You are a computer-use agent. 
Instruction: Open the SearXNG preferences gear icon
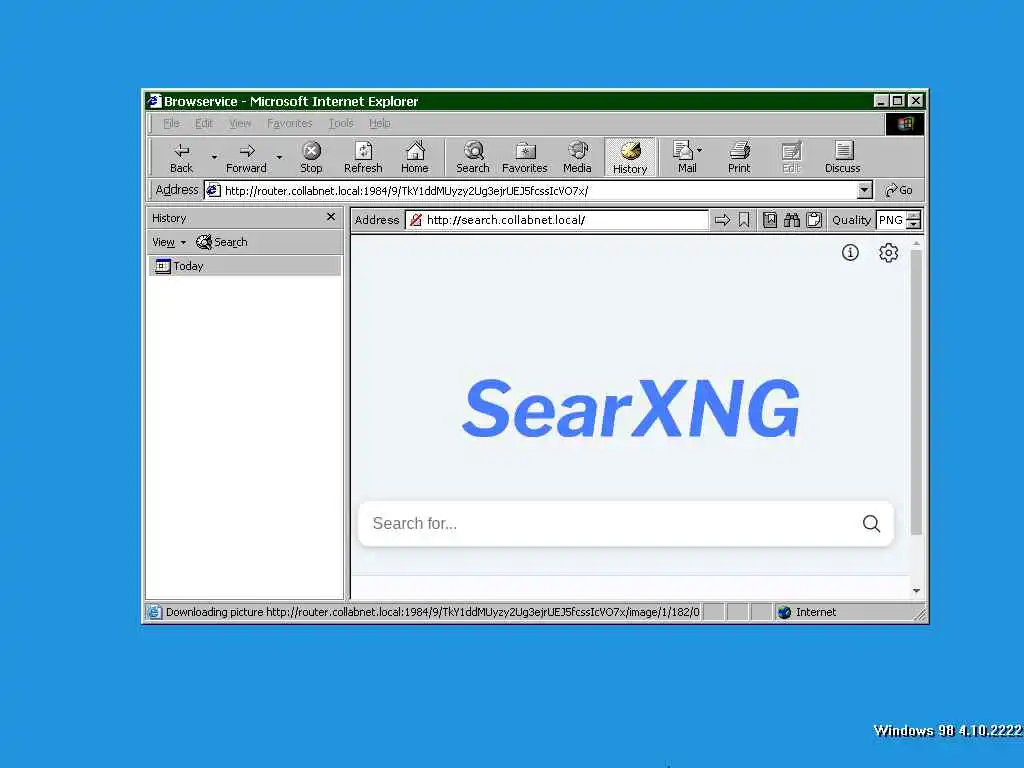coord(888,252)
